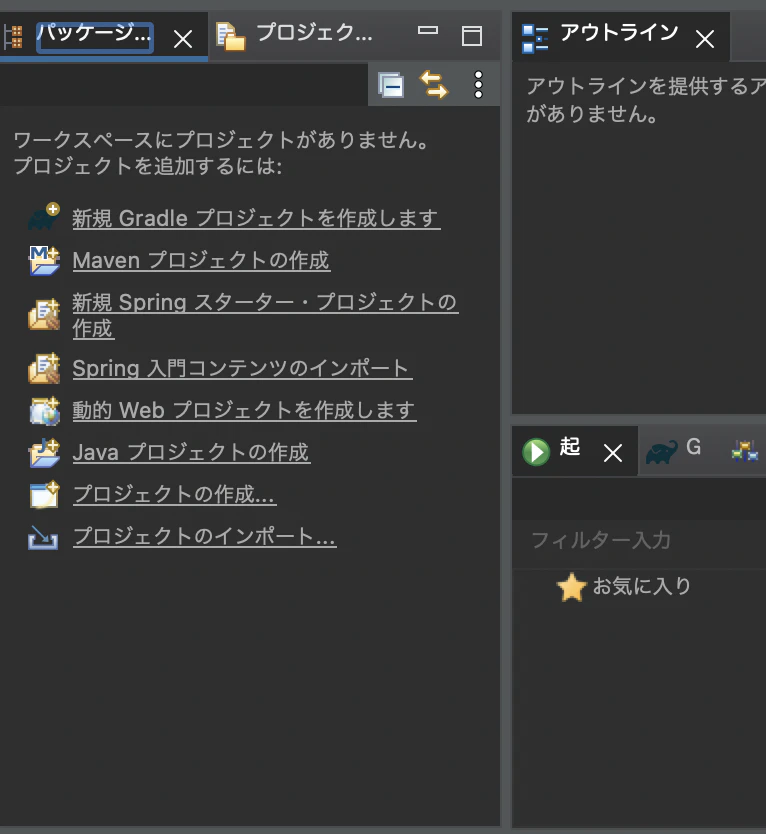Click the green run icon on 起 tab
The width and height of the screenshot is (766, 834).
pyautogui.click(x=536, y=452)
